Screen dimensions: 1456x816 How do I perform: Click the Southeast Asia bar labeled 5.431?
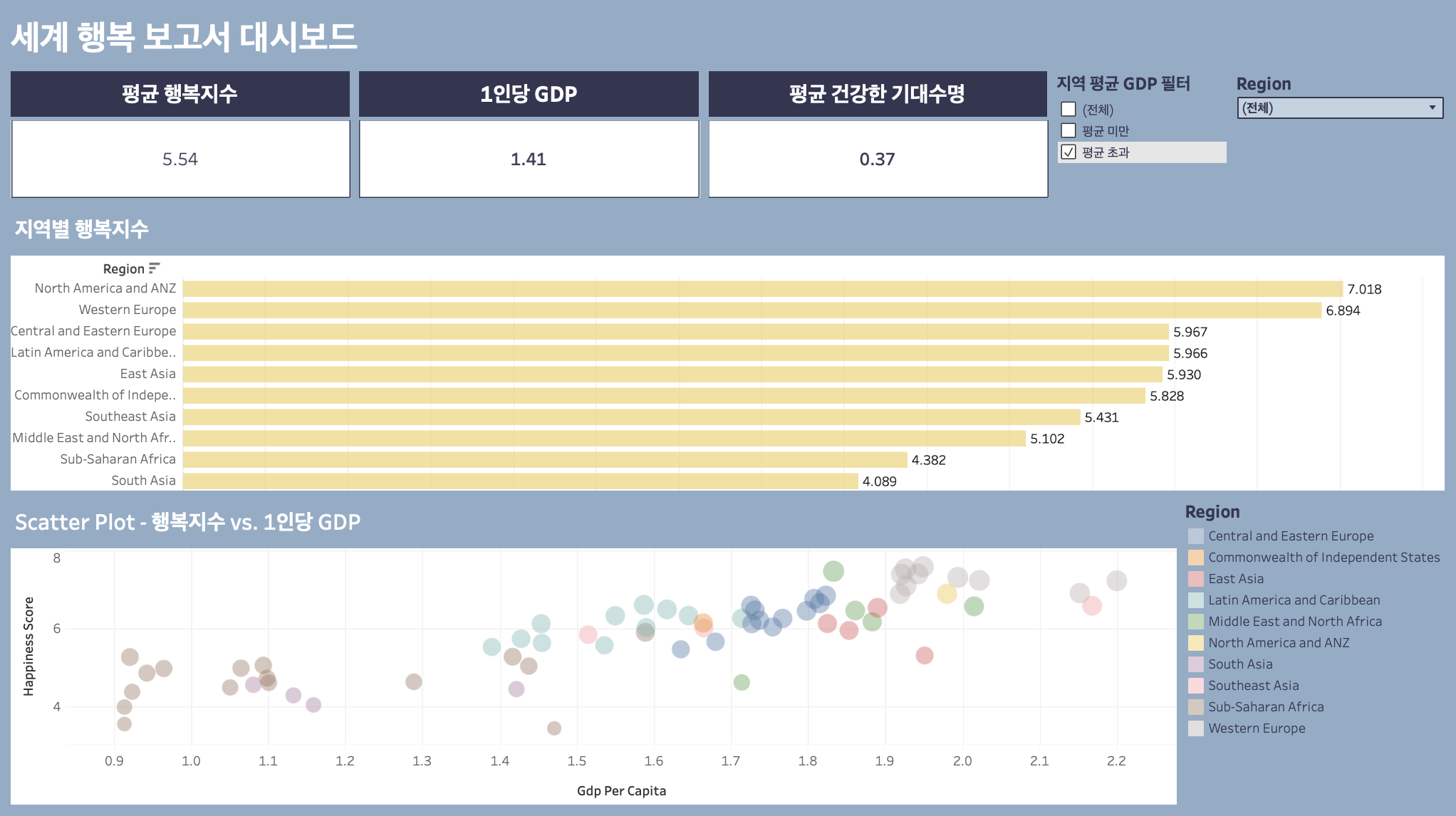[631, 417]
